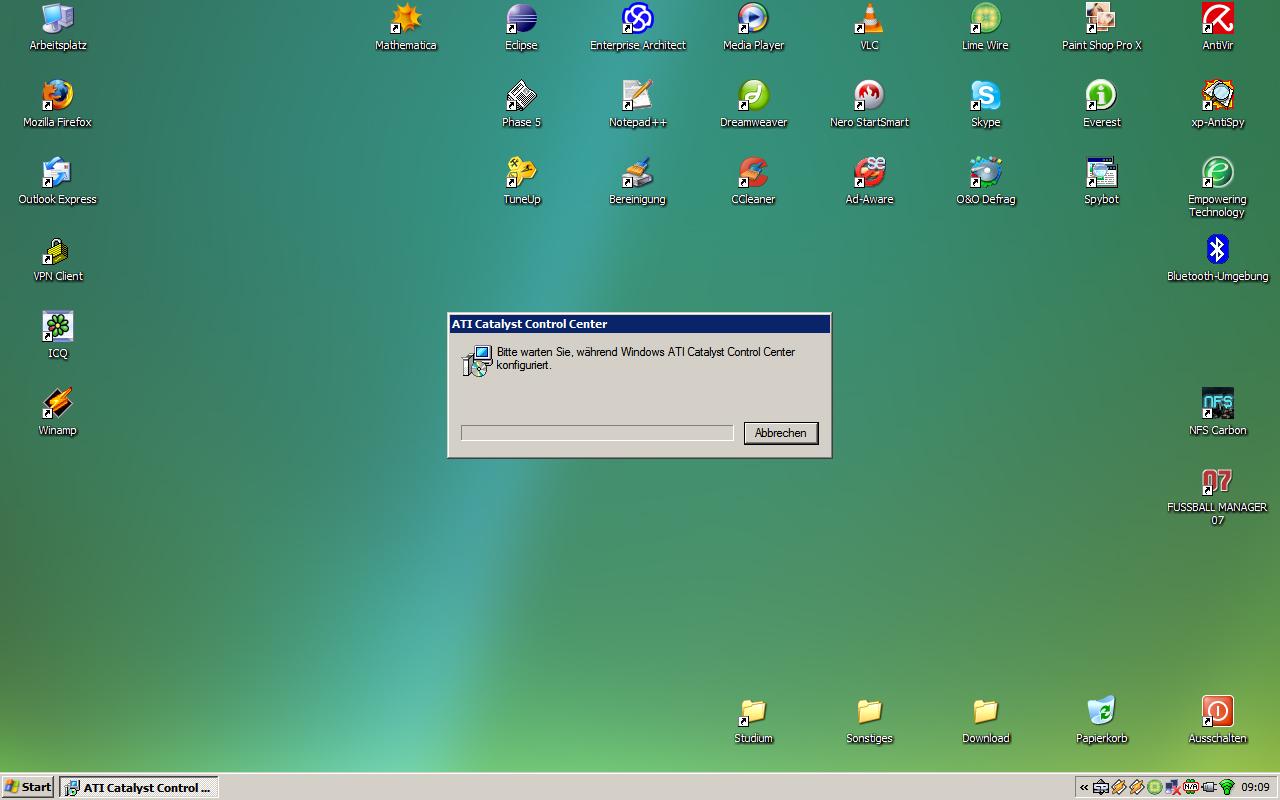
Task: Select the NFS Carbon game icon
Action: click(1217, 403)
